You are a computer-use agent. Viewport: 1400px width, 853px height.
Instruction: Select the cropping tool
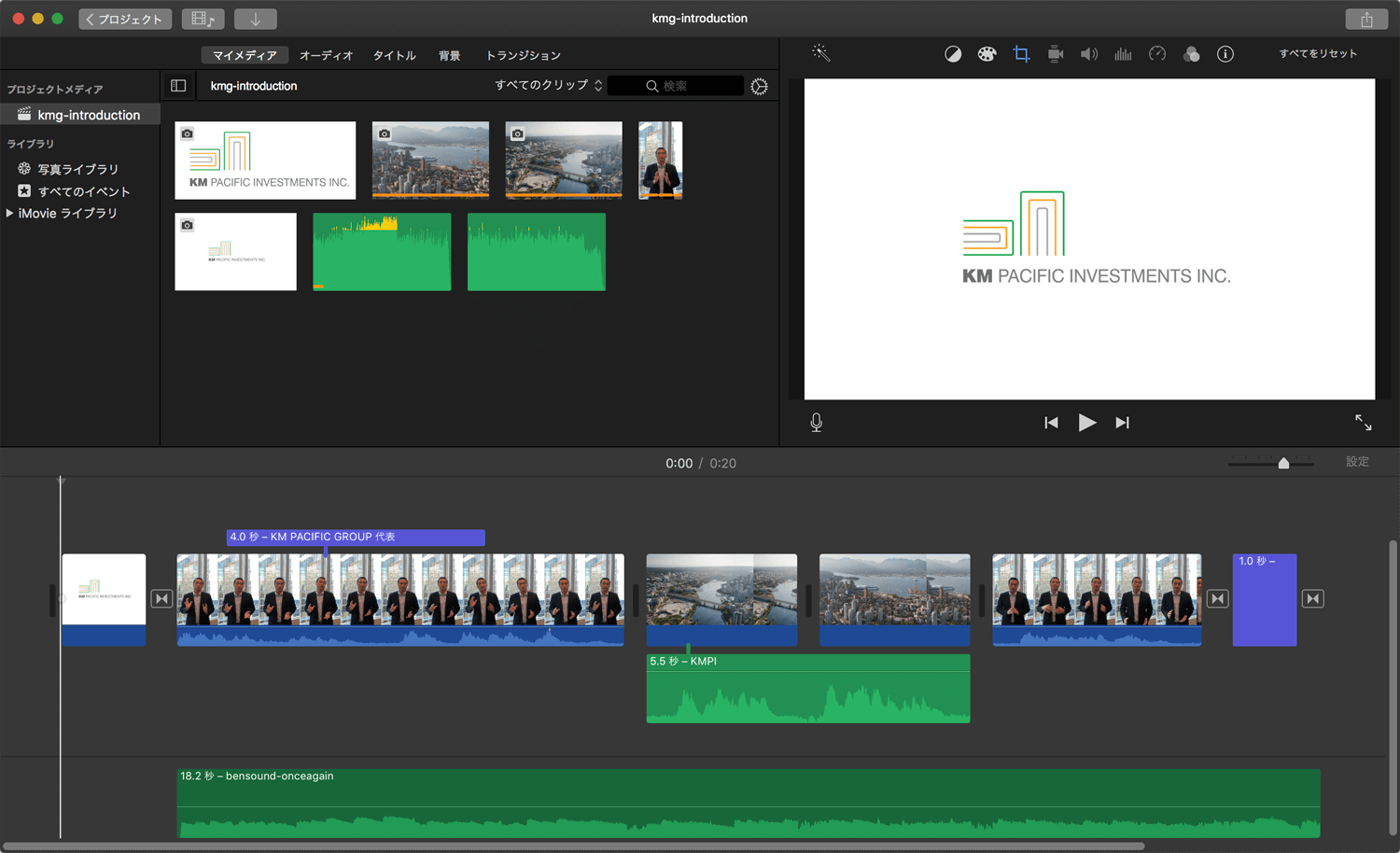1021,54
